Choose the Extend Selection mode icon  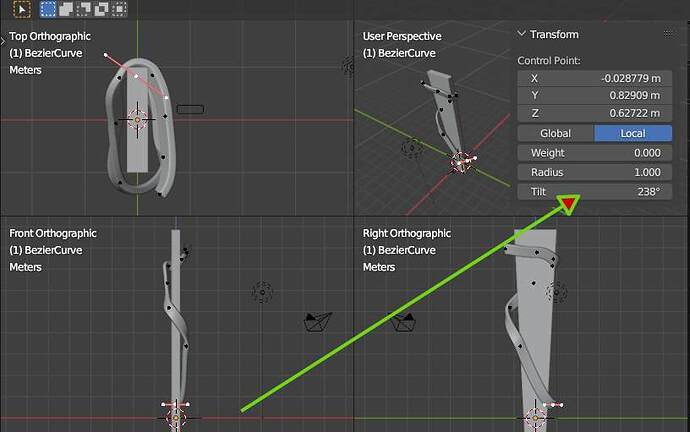coord(66,9)
